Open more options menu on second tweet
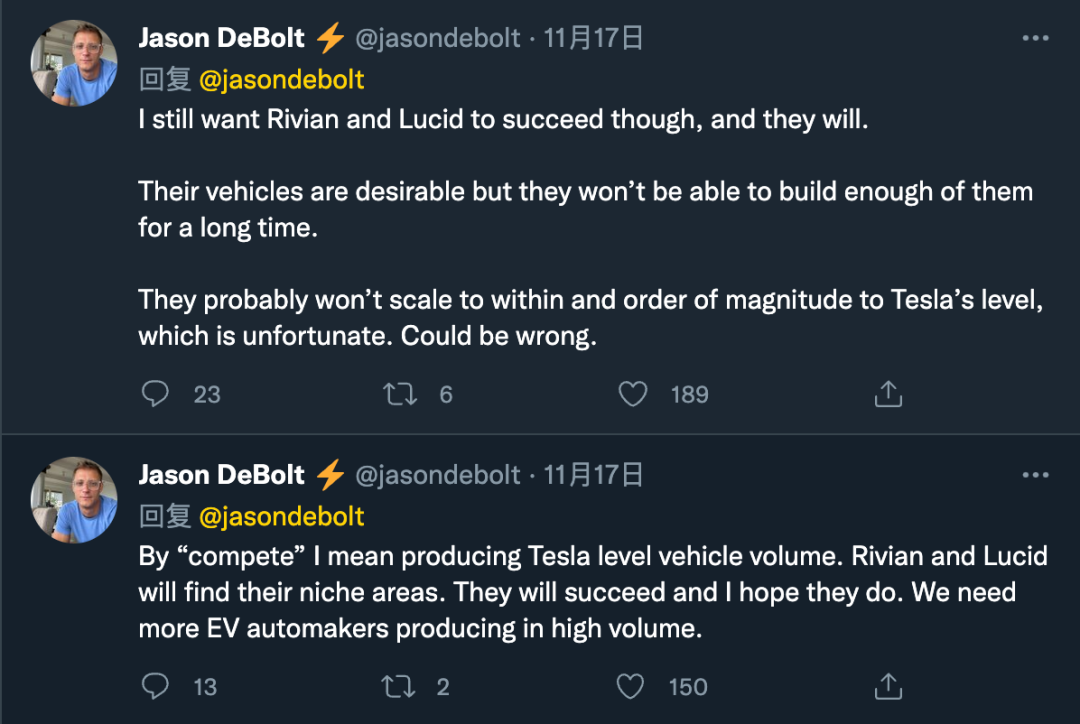The height and width of the screenshot is (724, 1080). 1035,474
